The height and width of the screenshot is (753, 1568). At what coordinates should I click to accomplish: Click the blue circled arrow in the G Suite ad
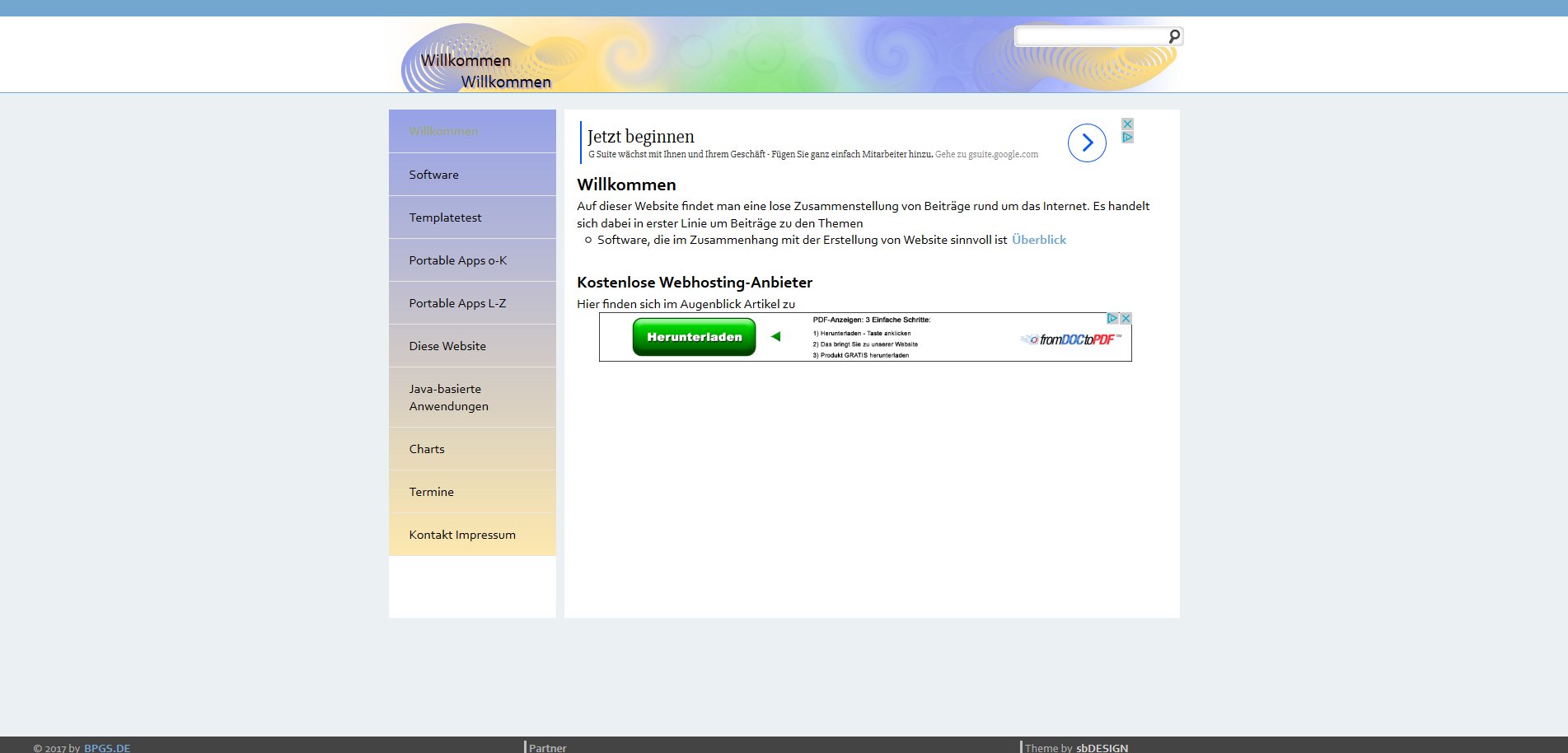1087,143
